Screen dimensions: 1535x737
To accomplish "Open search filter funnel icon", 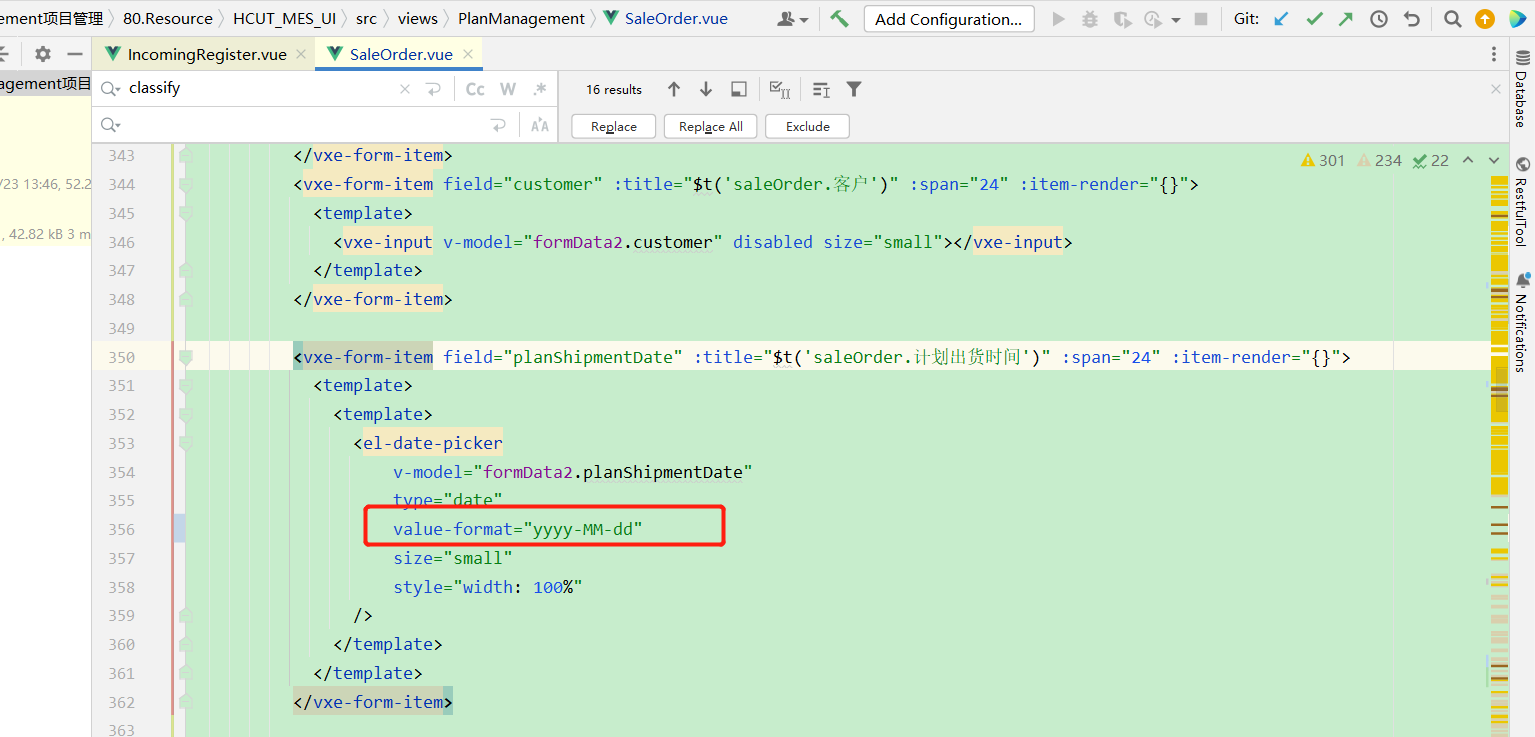I will tap(854, 89).
